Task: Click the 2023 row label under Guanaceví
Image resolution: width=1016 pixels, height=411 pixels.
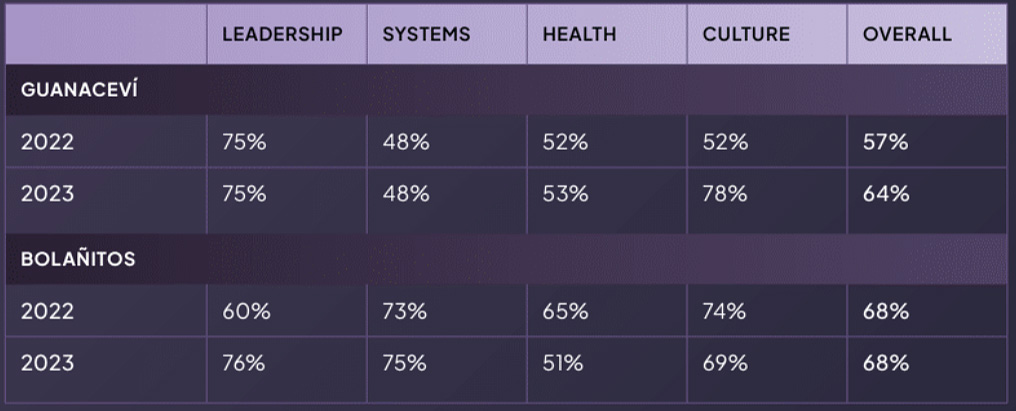Action: [x=47, y=194]
